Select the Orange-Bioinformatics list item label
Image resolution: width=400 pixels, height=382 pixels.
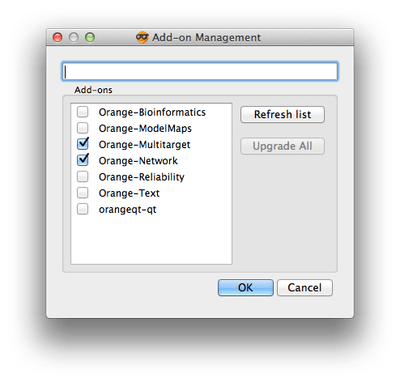click(152, 112)
